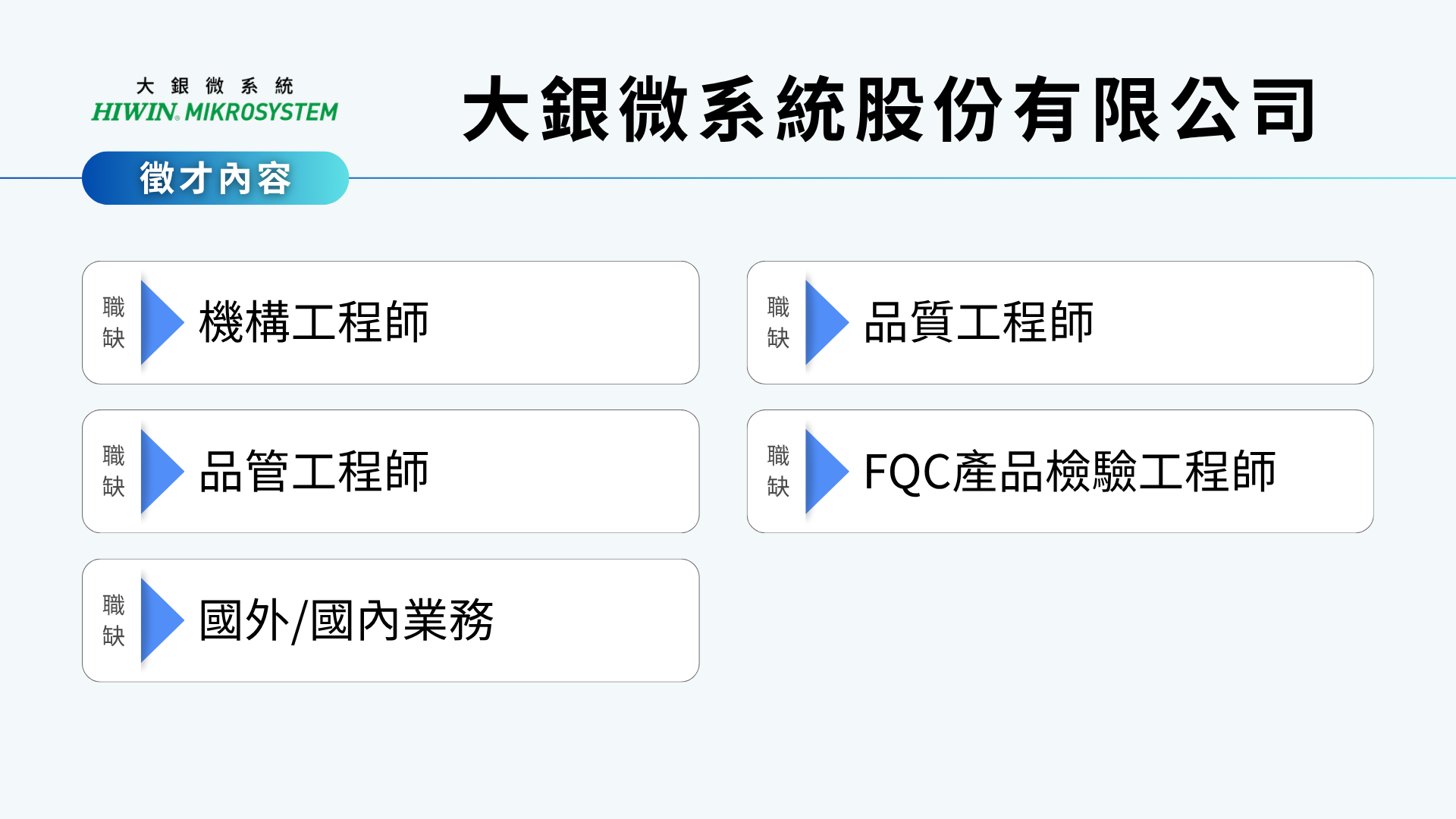Click the blue arrow beside FQC產品檢驗工程師
1456x819 pixels.
825,471
